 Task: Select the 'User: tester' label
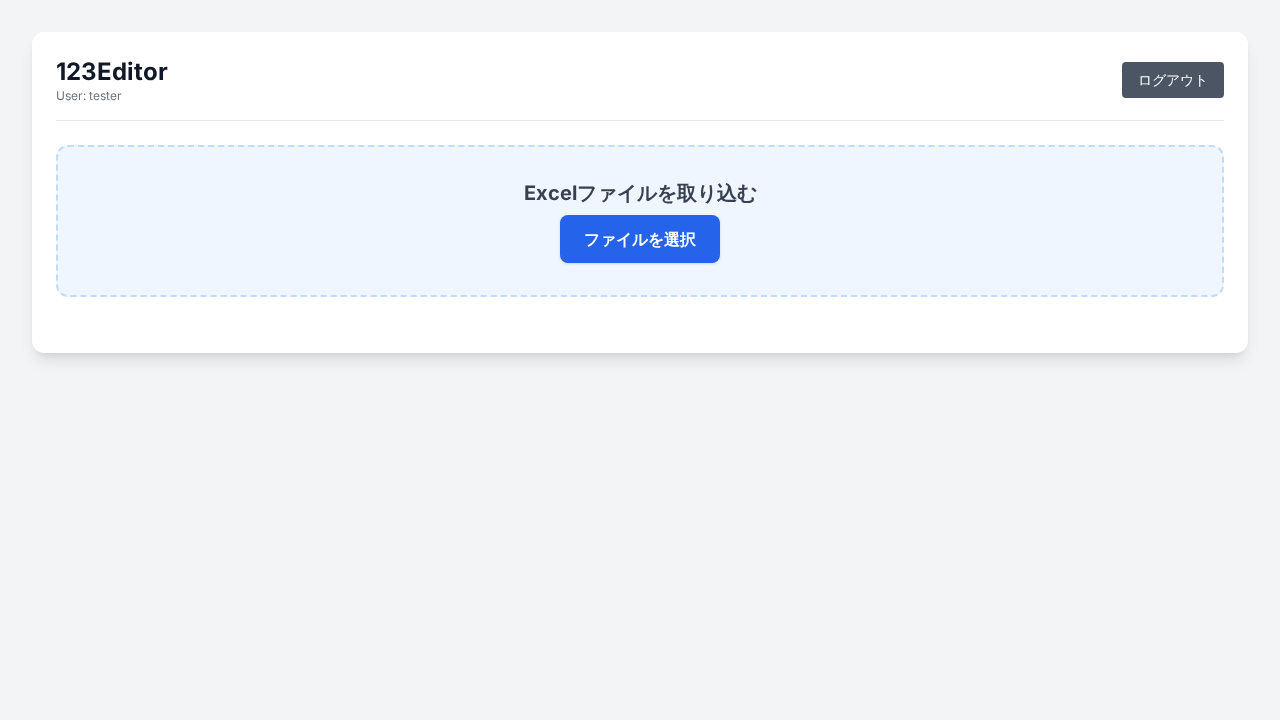coord(89,96)
